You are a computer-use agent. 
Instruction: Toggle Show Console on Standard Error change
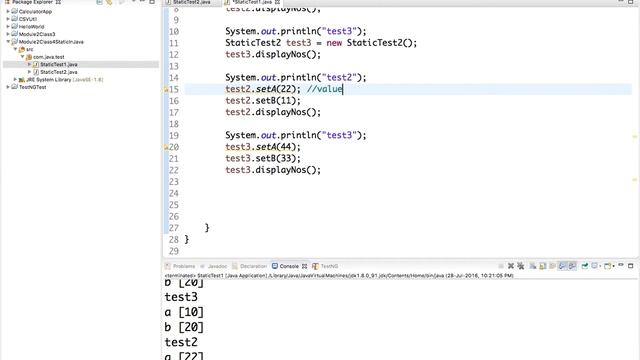pyautogui.click(x=572, y=266)
